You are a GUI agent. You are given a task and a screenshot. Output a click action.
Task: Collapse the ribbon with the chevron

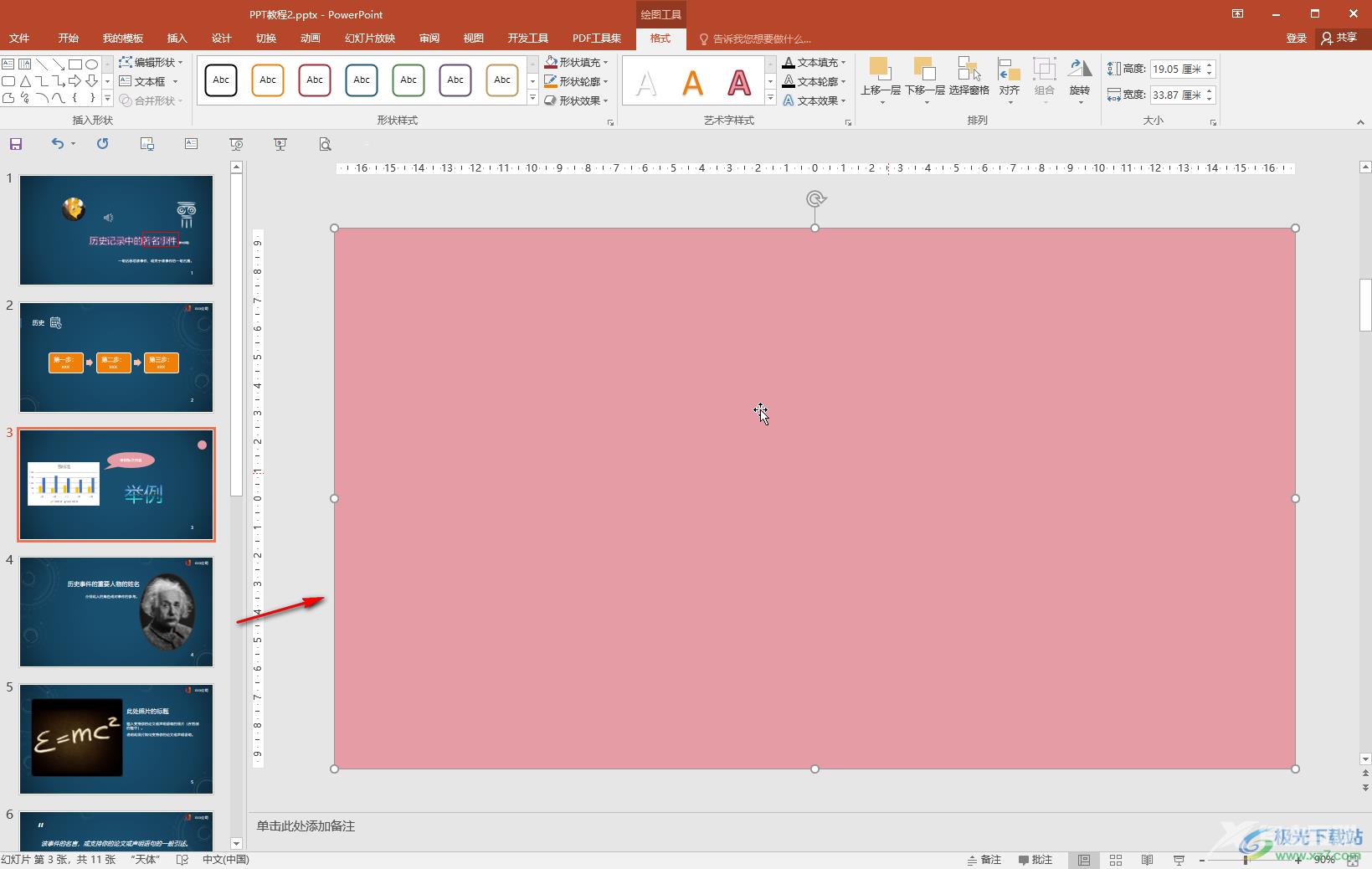pyautogui.click(x=1360, y=122)
